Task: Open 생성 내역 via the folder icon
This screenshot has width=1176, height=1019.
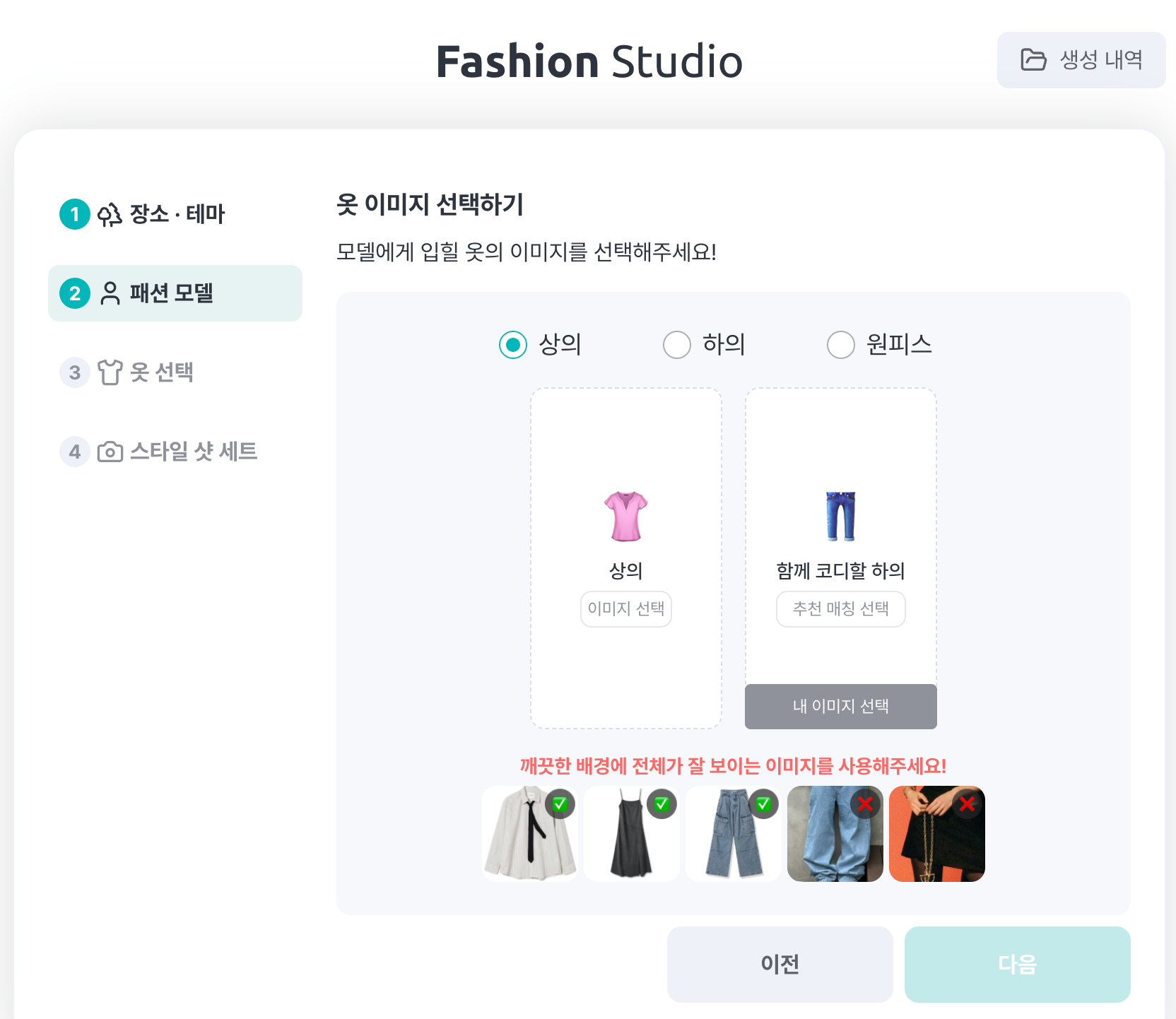Action: pos(1033,60)
